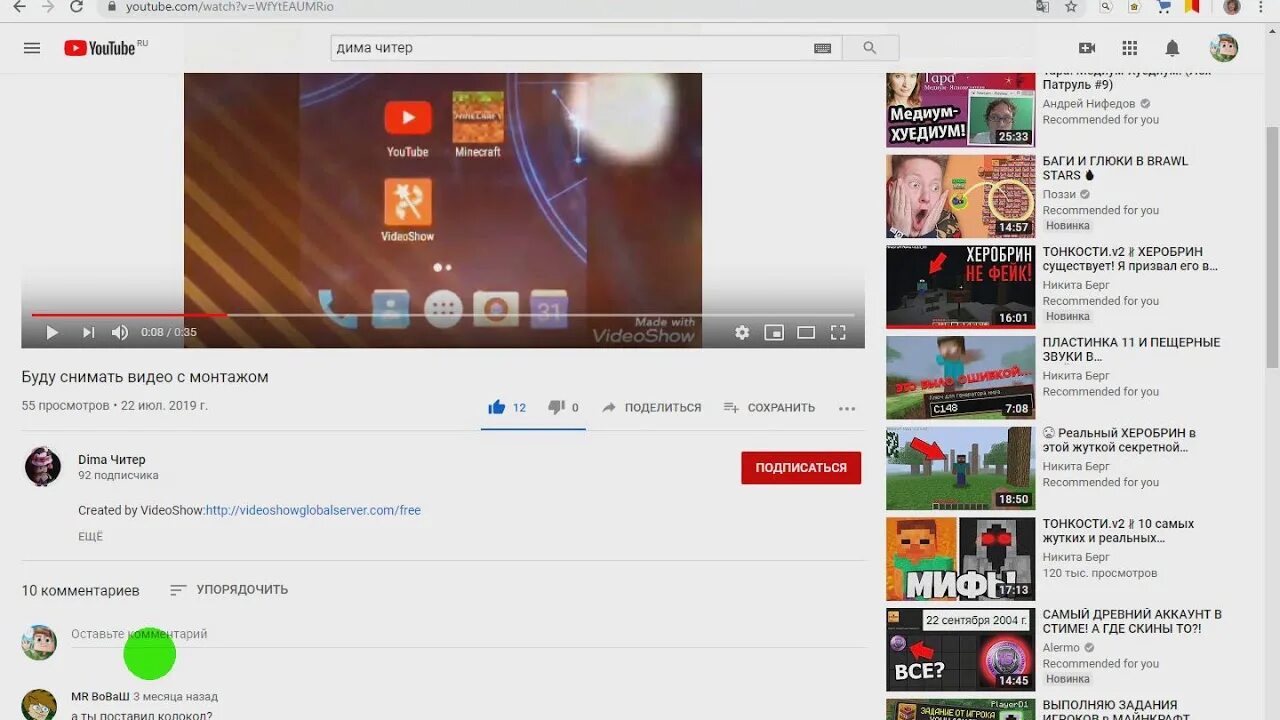The height and width of the screenshot is (720, 1280).
Task: Subscribe with the ПОДПИСАТЬСЯ button
Action: [x=801, y=467]
